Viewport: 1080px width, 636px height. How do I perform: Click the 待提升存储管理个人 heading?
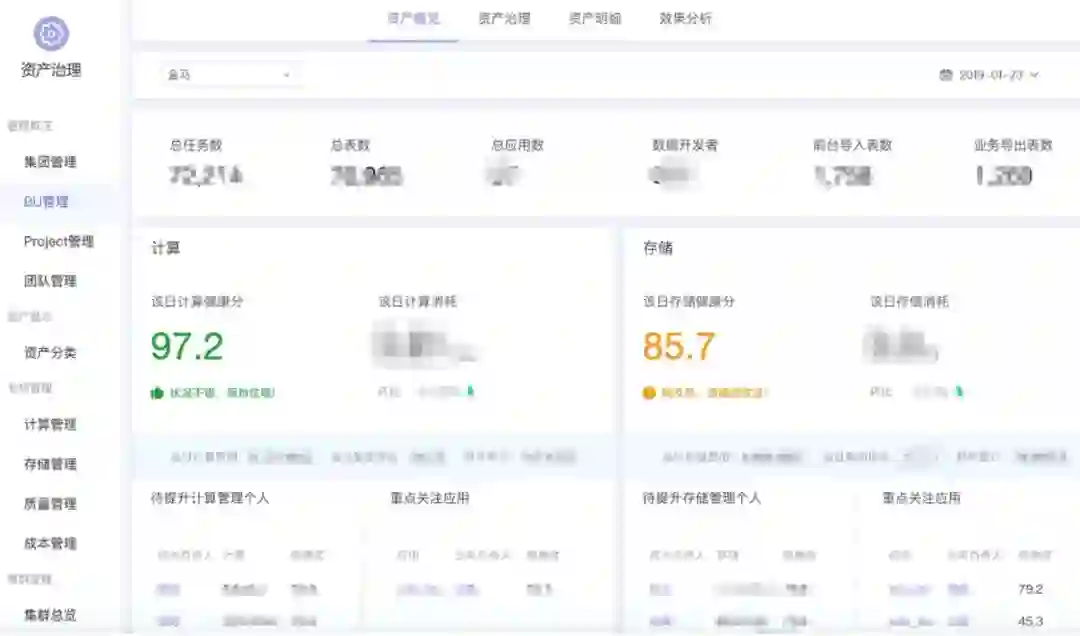pos(702,498)
